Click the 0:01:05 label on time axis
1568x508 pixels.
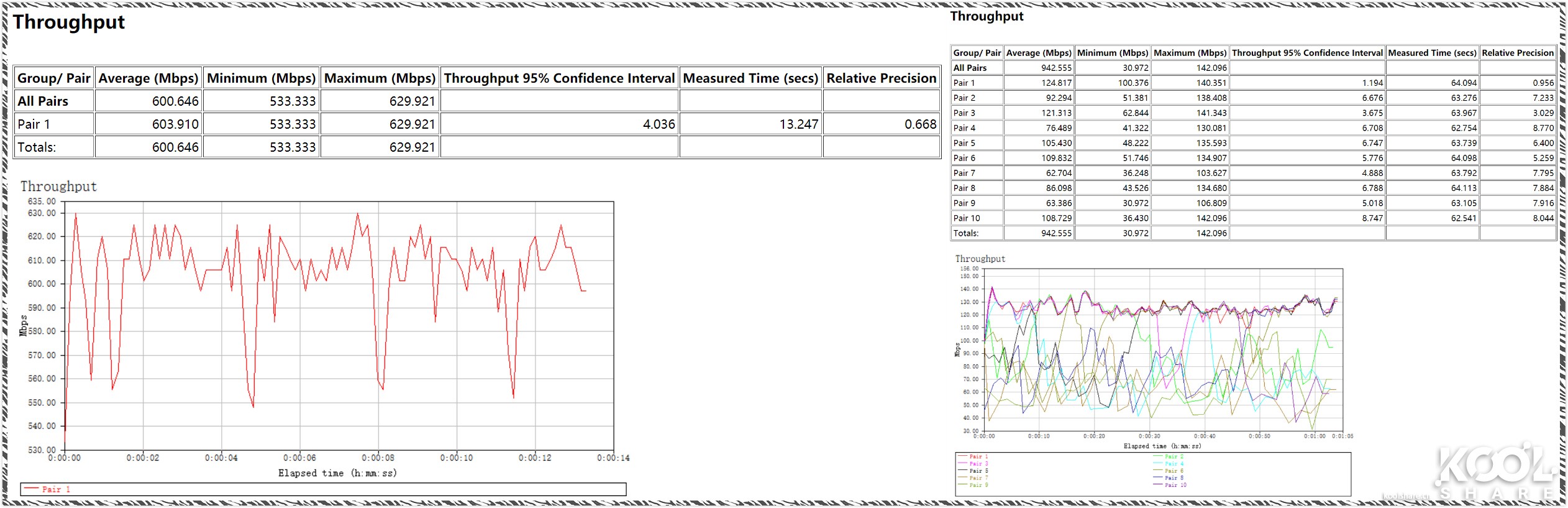point(1342,436)
